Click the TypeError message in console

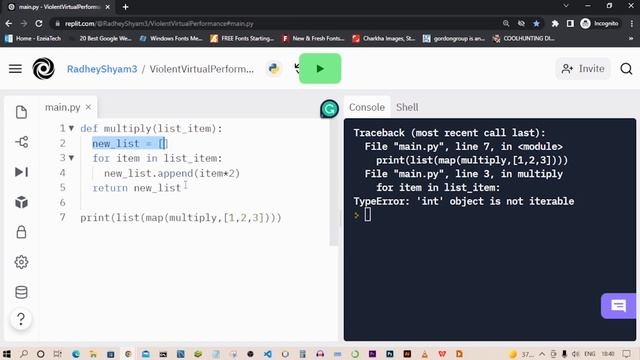tap(464, 201)
